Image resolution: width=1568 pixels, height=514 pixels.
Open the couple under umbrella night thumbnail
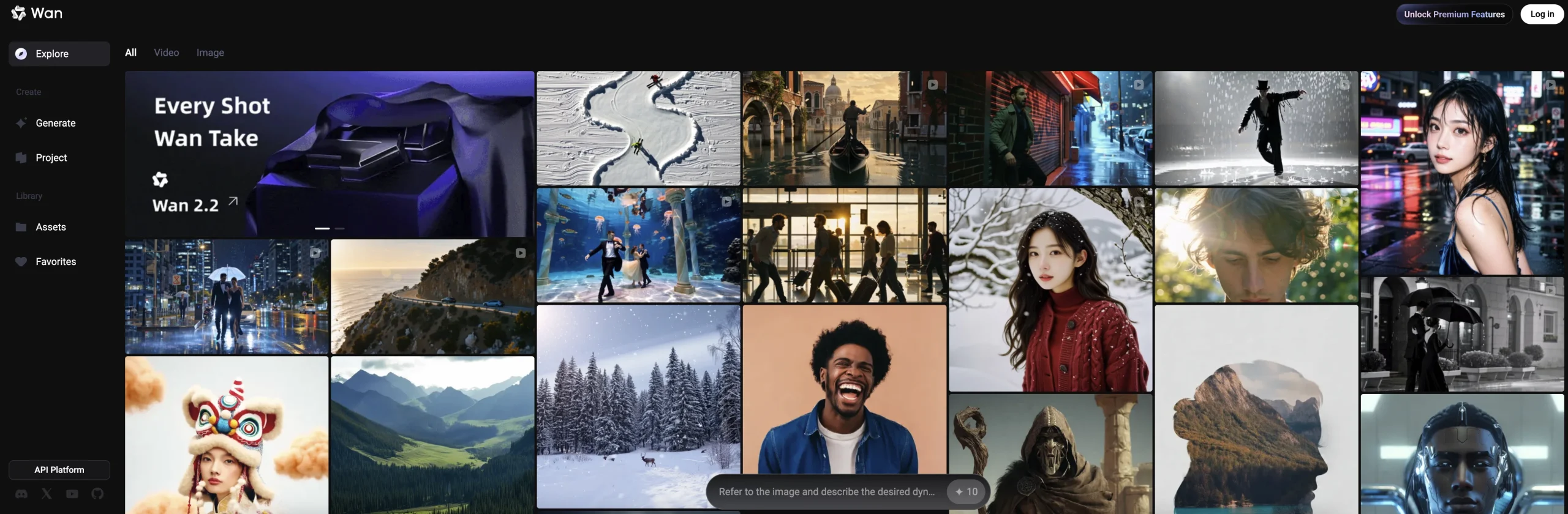click(227, 297)
